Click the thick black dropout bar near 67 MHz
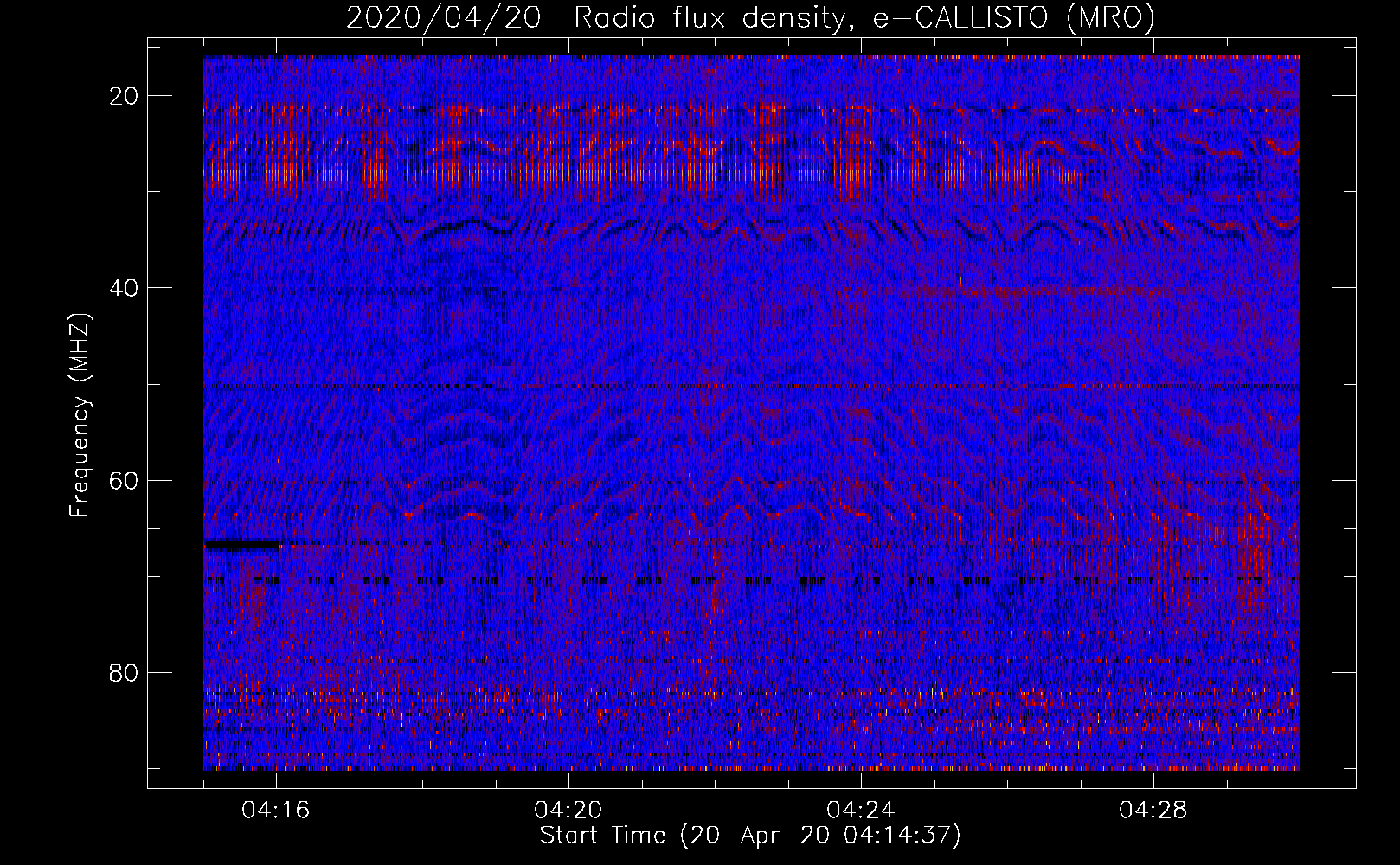Screen dimensions: 1400x865 242,546
